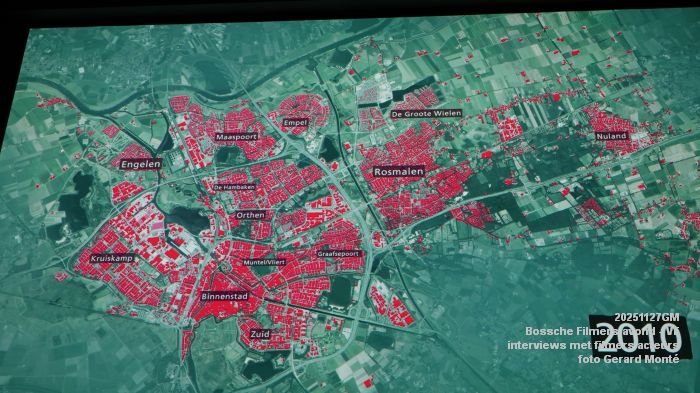Click the 2010 year indicator
Viewport: 700px width, 393px height.
[639, 336]
